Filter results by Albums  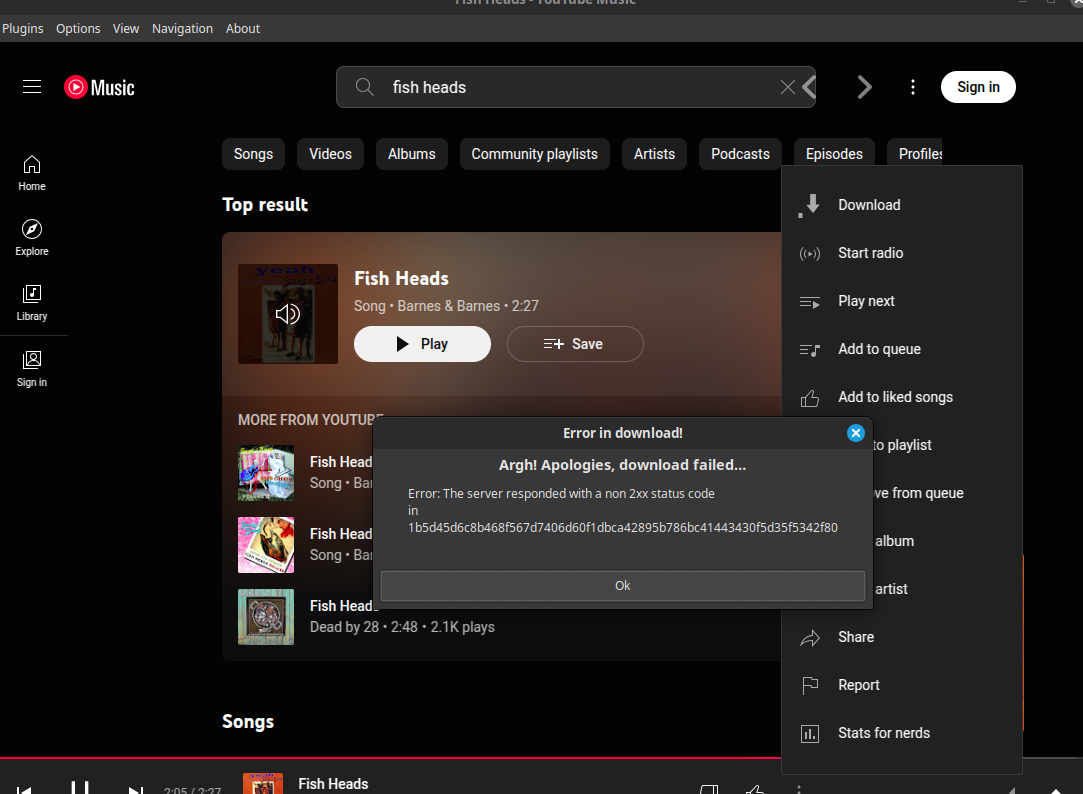click(x=412, y=154)
